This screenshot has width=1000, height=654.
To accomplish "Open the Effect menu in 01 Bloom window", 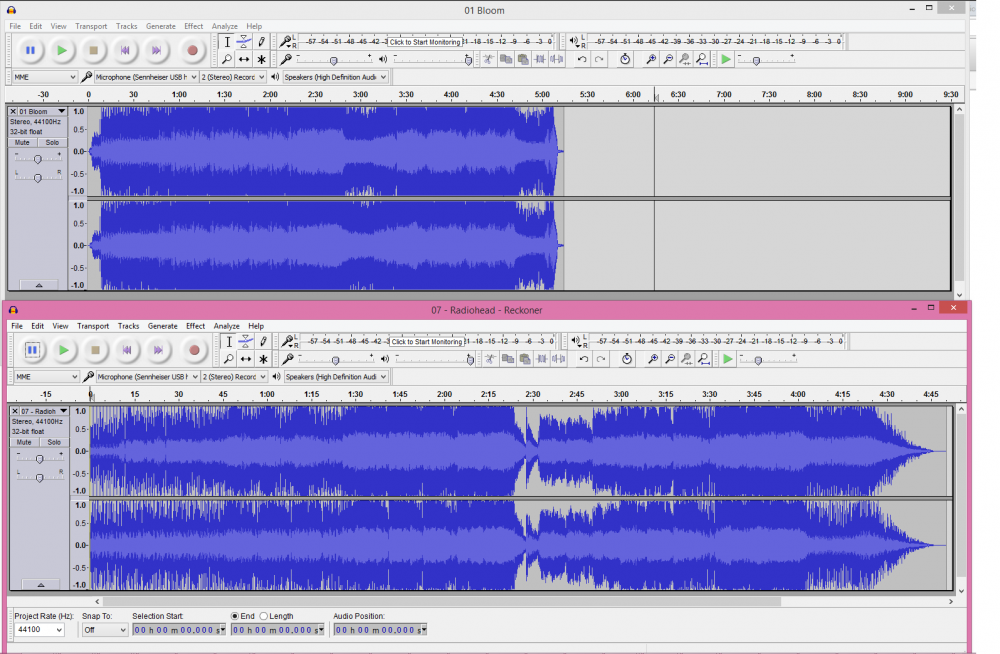I will (x=193, y=26).
